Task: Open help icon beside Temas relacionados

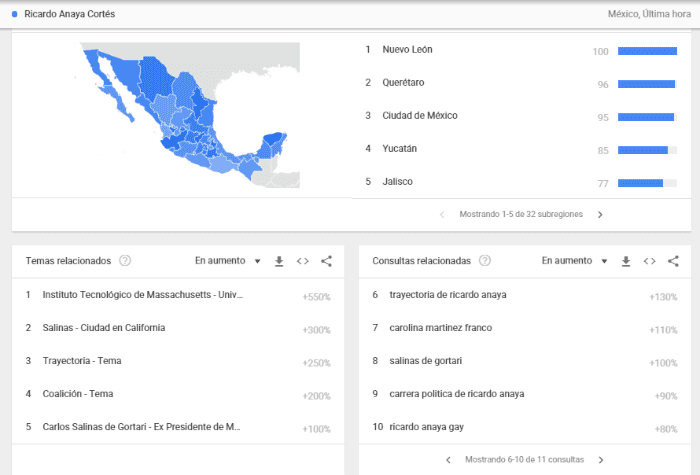Action: click(x=125, y=261)
